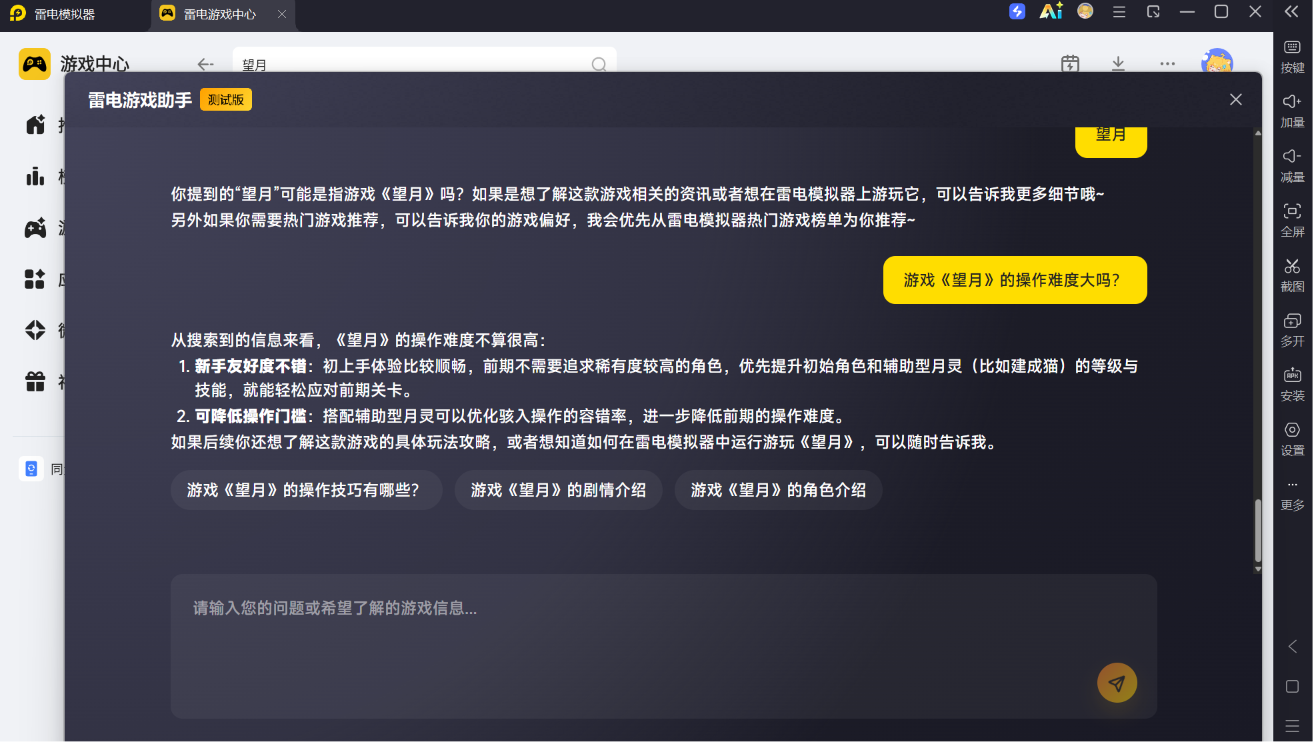Click the question input field in assistant

pyautogui.click(x=663, y=646)
